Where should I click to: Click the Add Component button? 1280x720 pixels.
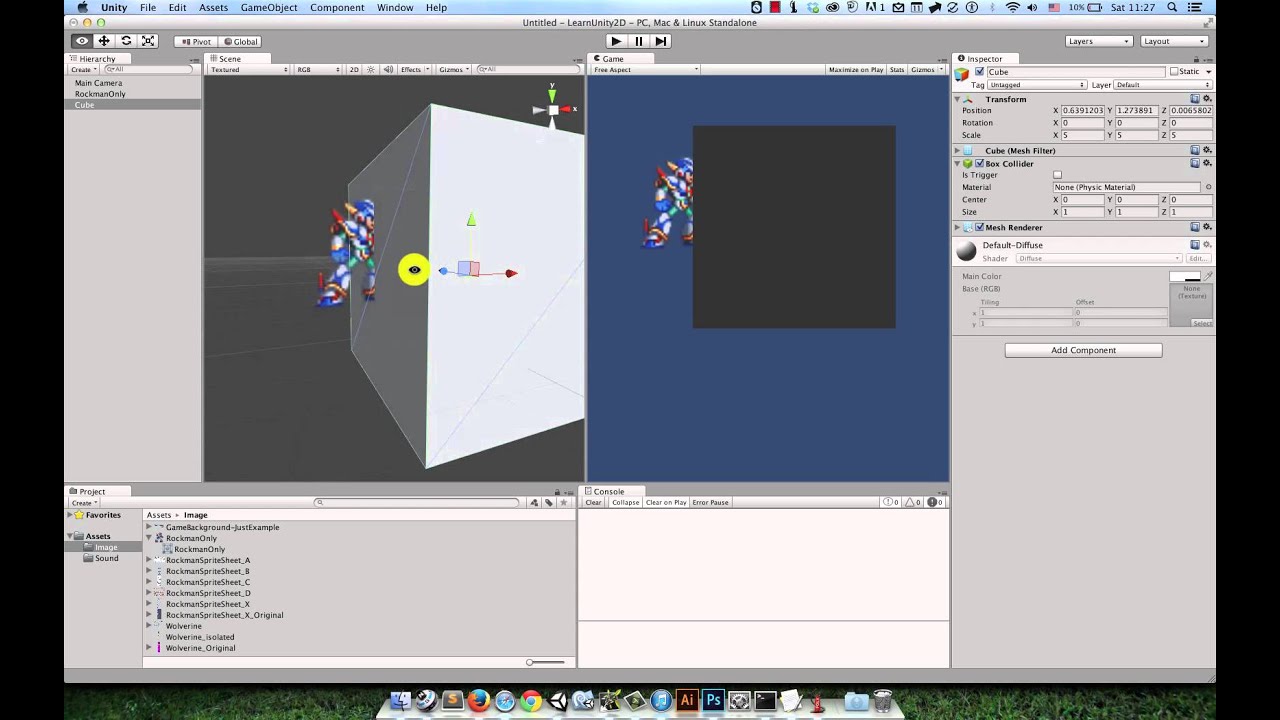pos(1083,350)
